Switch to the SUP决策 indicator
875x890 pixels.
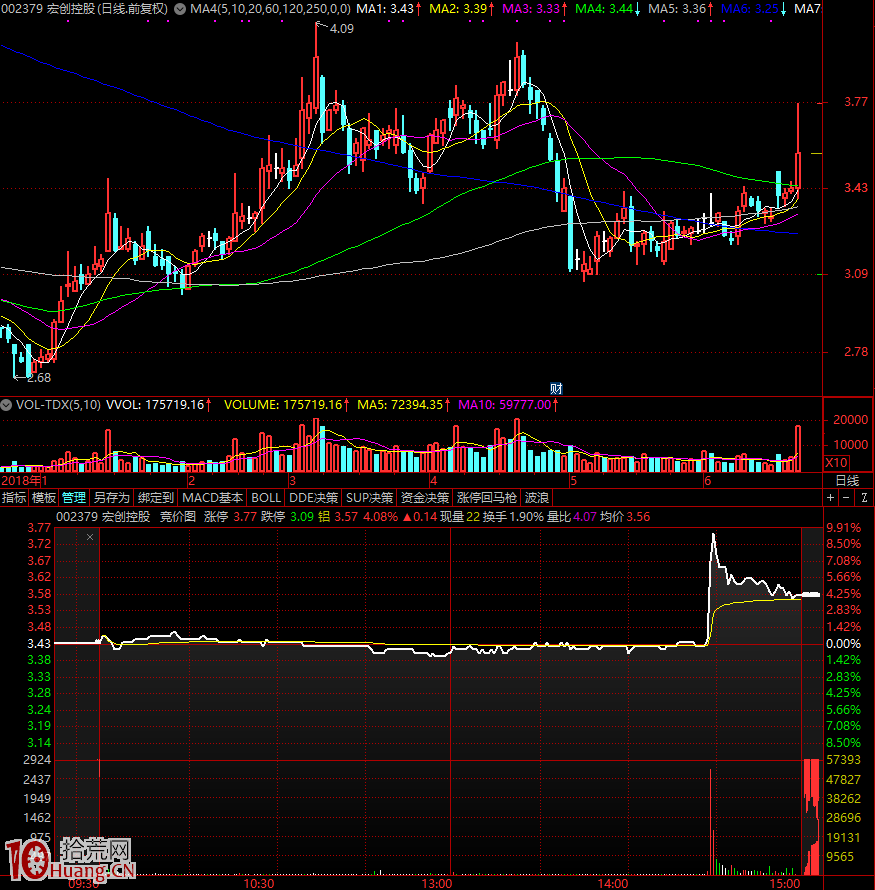pyautogui.click(x=369, y=498)
